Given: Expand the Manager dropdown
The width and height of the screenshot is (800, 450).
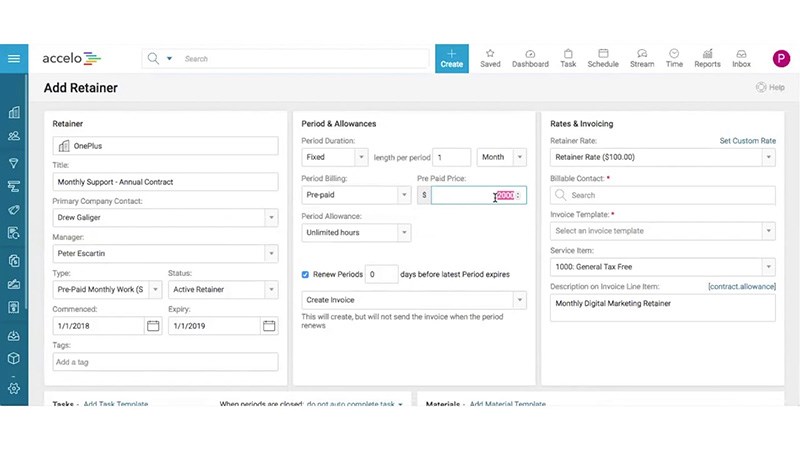Looking at the screenshot, I should (x=271, y=253).
